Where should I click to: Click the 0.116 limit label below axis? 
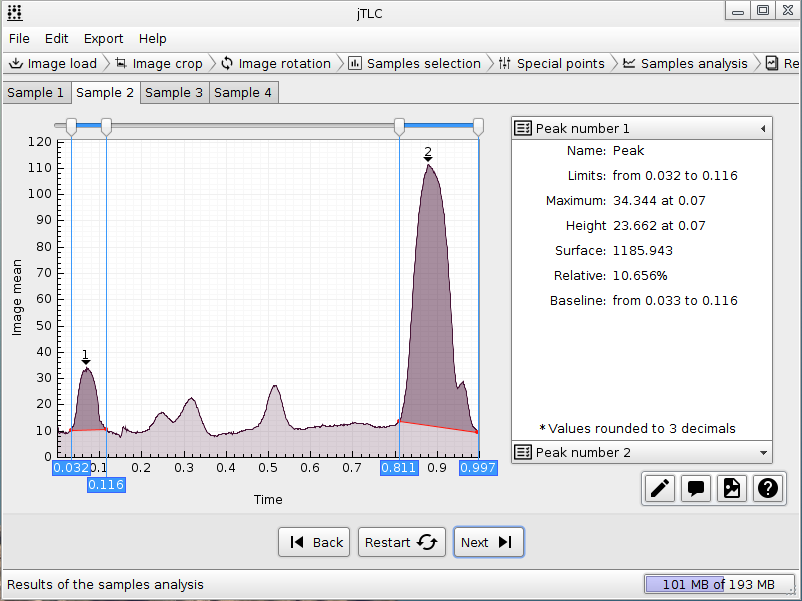[106, 485]
